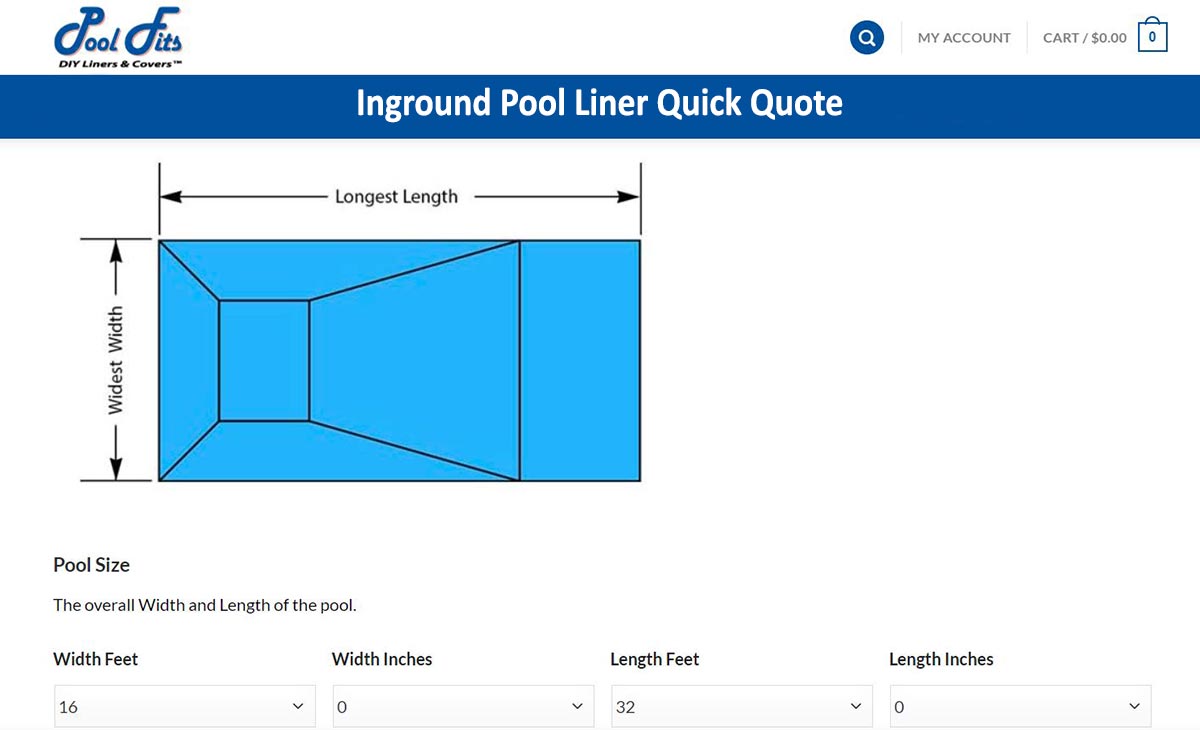The height and width of the screenshot is (730, 1200).
Task: Click the Longest Length label on the diagram
Action: (x=395, y=196)
